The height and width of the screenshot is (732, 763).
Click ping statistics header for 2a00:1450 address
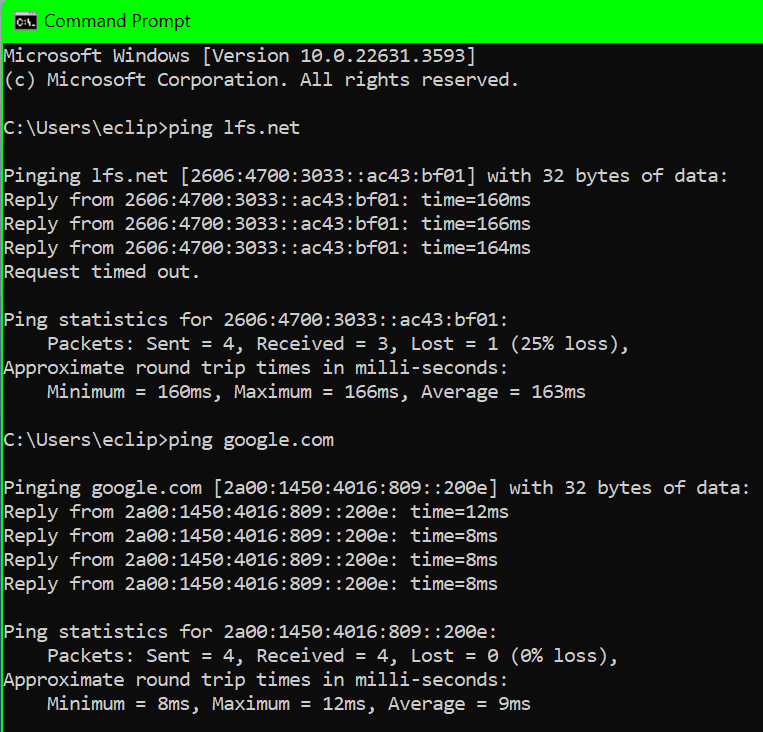click(x=250, y=632)
